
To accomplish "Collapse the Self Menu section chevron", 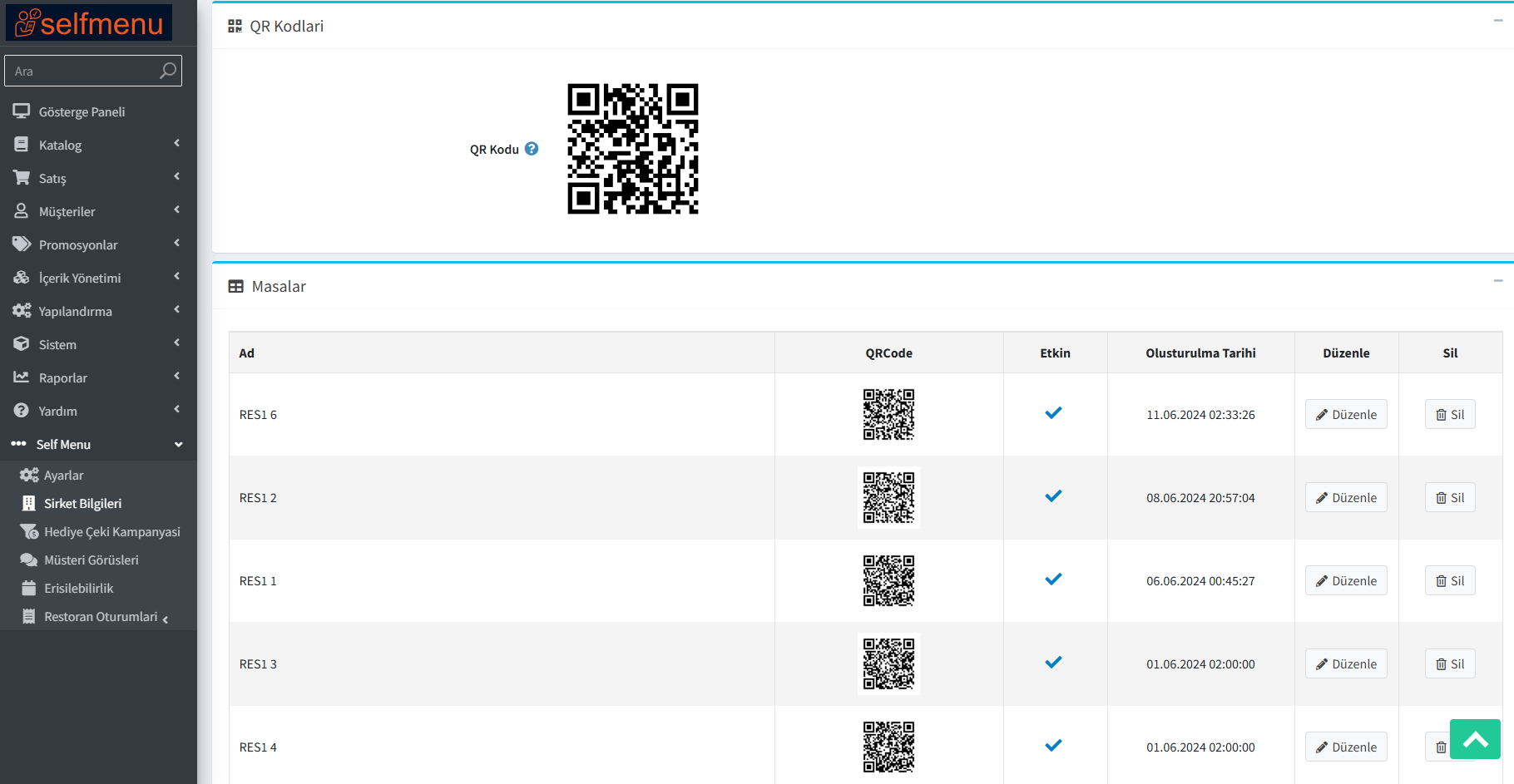I will coord(178,444).
